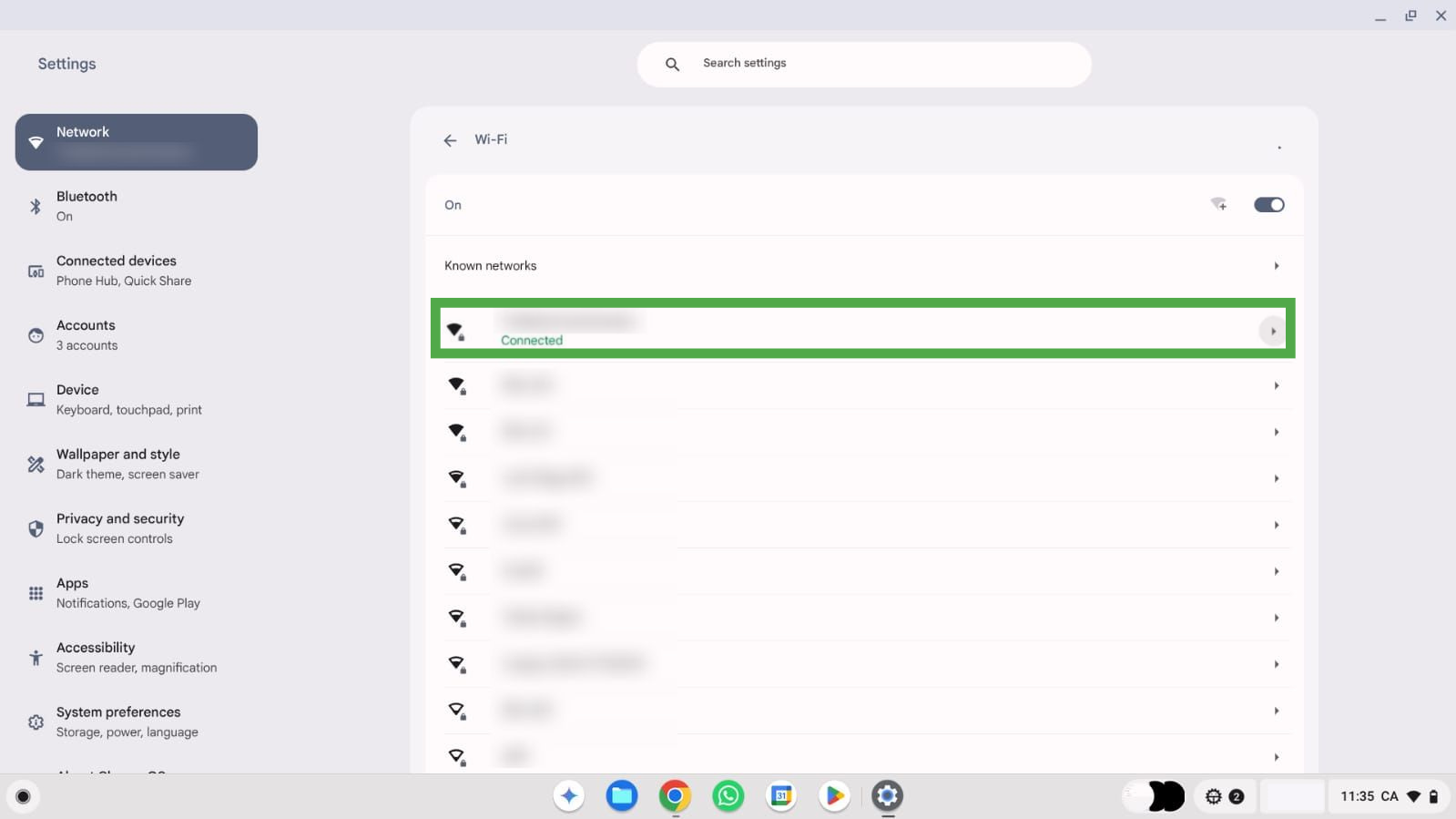Open Google Calendar from the shelf
Screen dimensions: 1456x819
781,796
